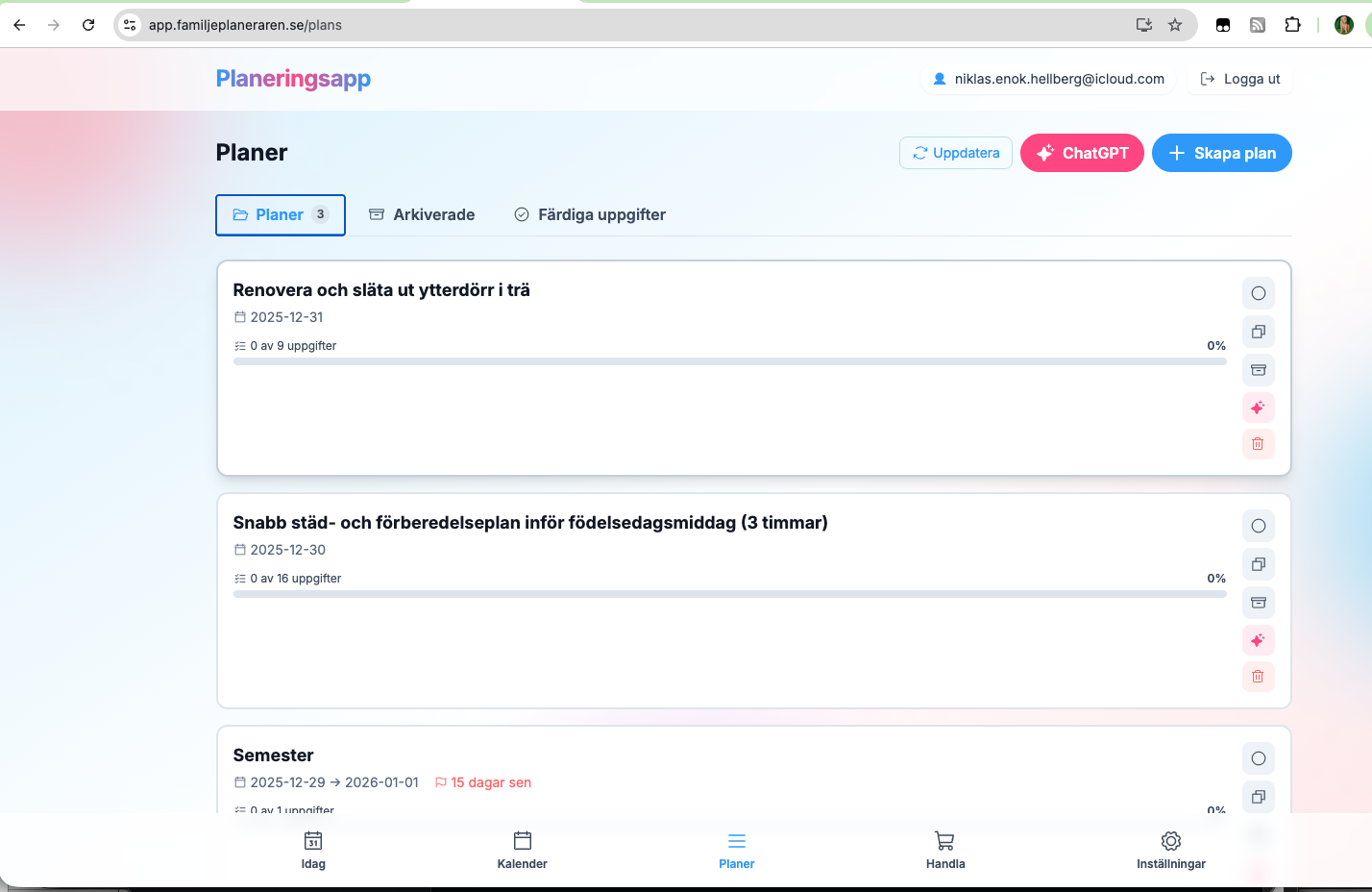Click AI sparkle icon on Snabb städ plan
1372x892 pixels.
coord(1258,640)
